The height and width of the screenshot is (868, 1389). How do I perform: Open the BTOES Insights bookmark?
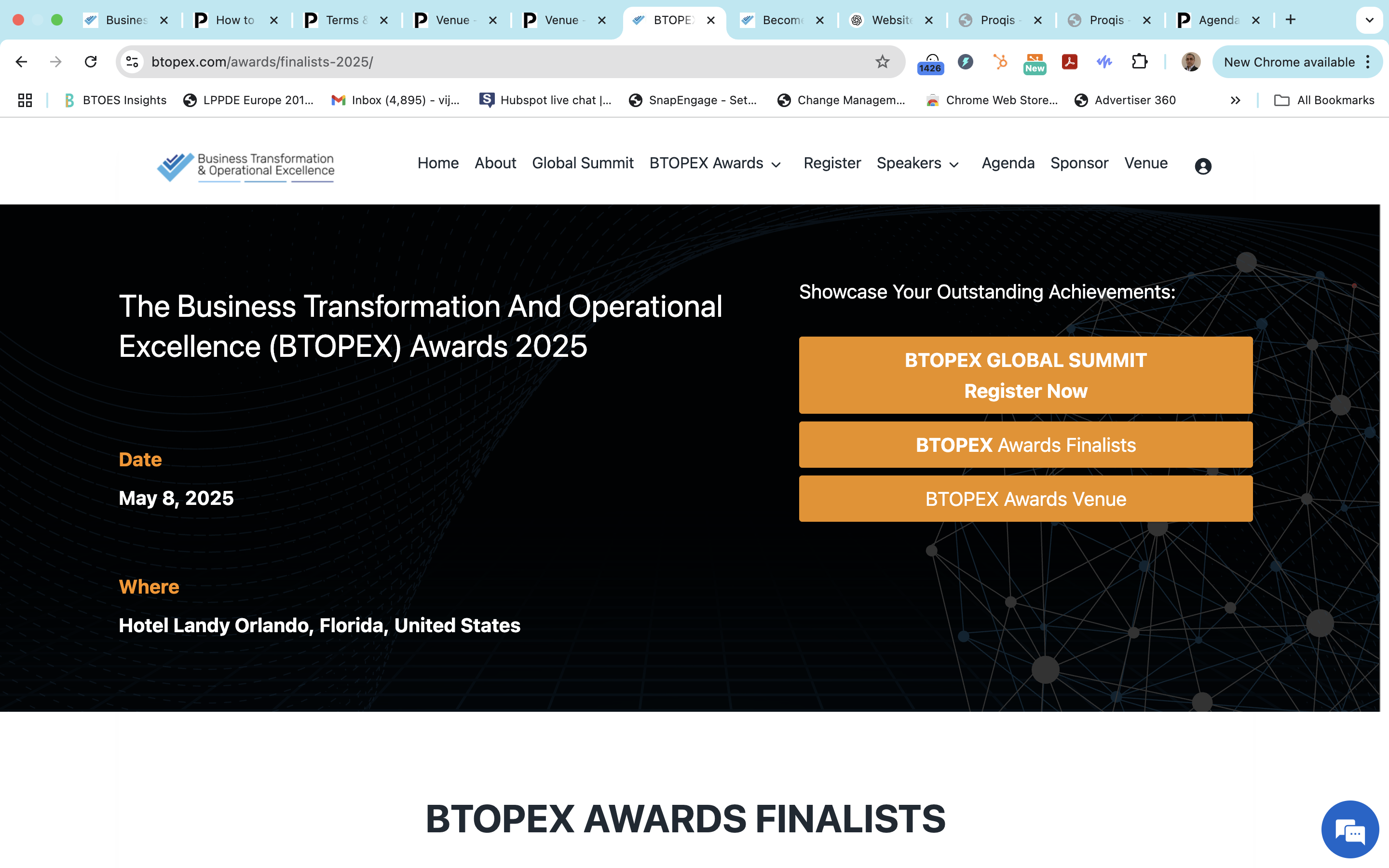pos(115,100)
